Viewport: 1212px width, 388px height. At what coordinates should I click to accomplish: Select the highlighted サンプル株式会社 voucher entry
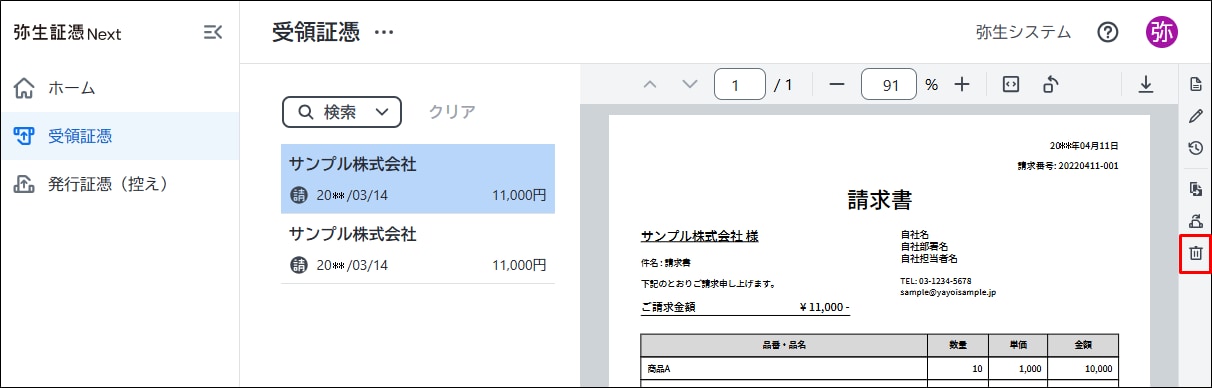pos(418,179)
